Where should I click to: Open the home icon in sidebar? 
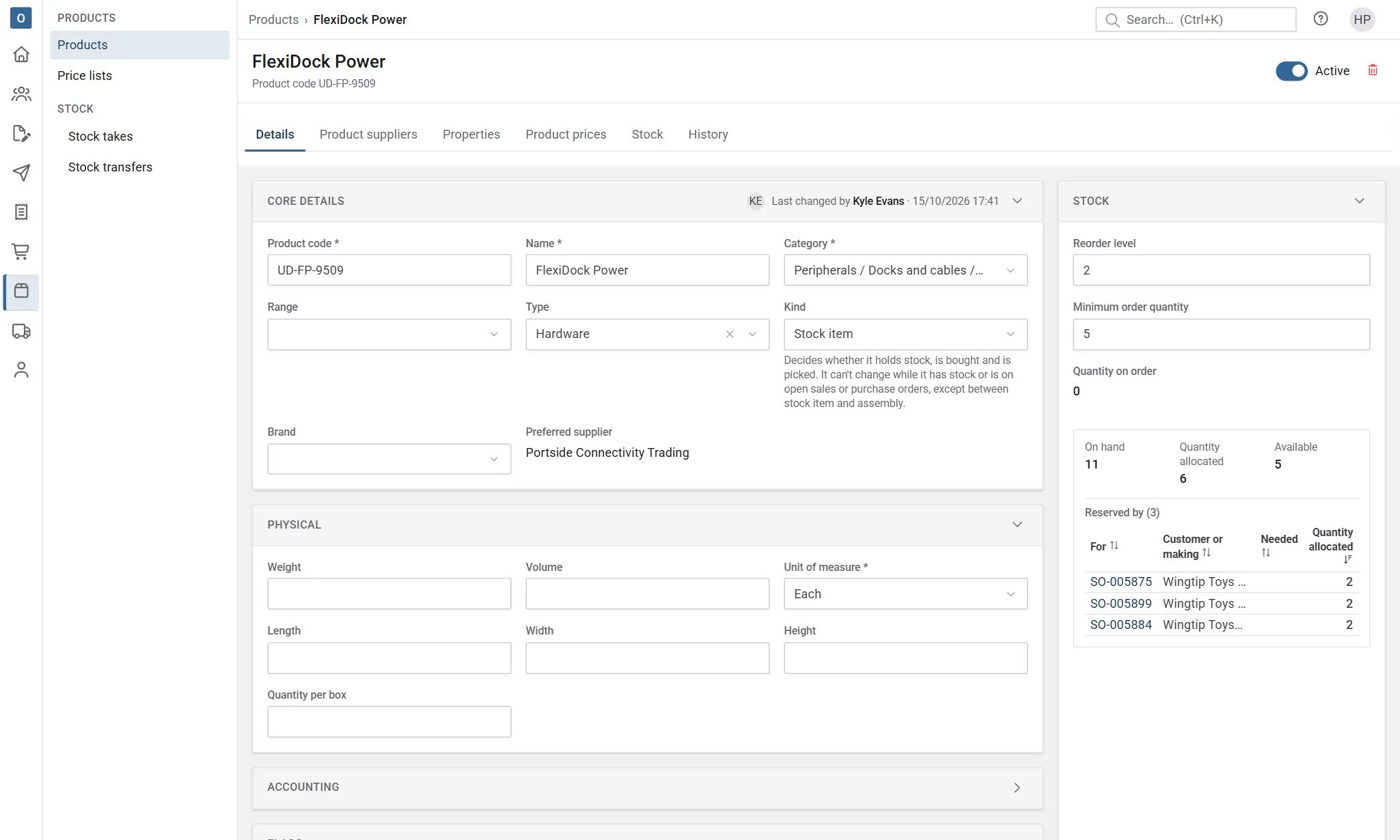(x=21, y=54)
